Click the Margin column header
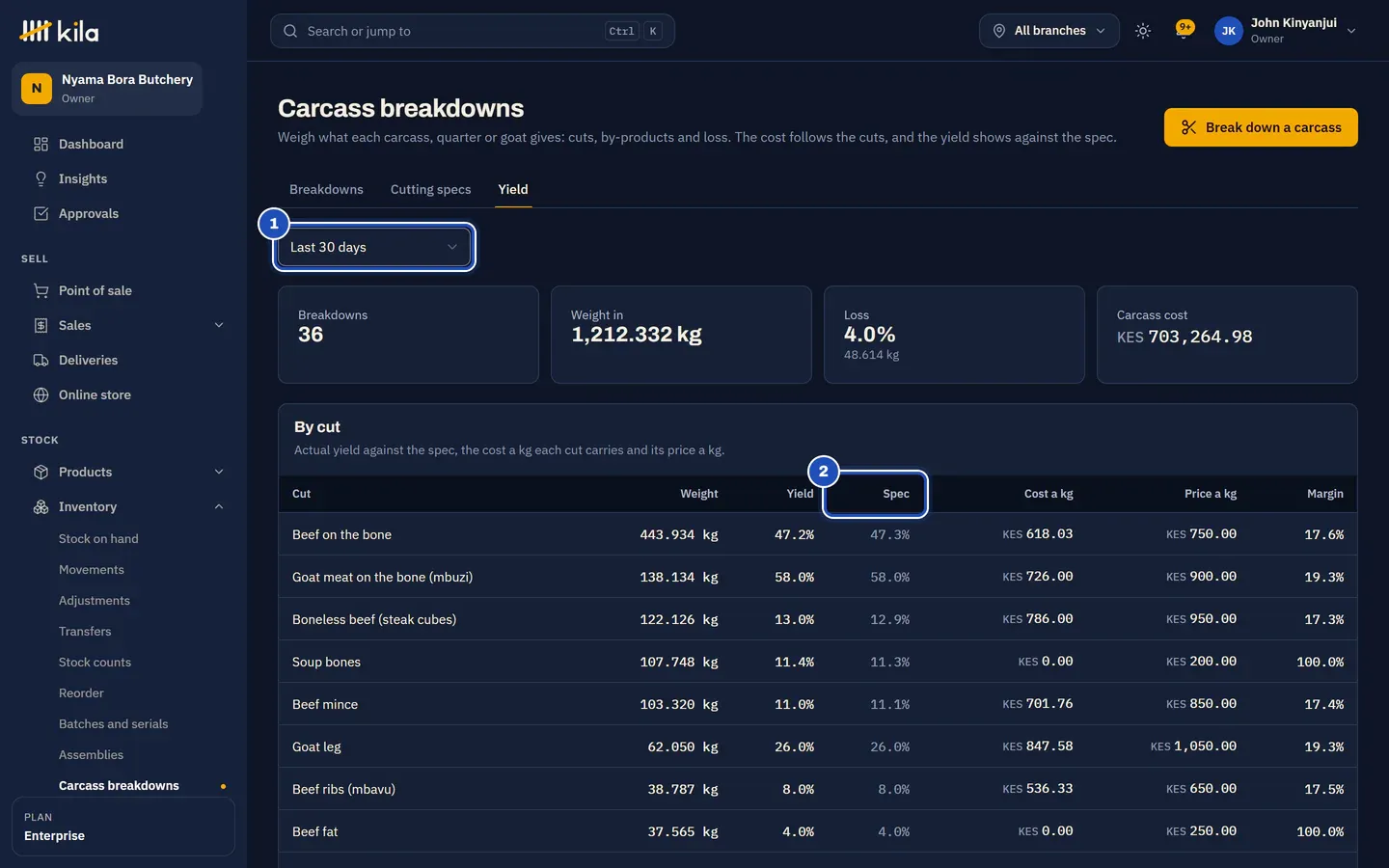The image size is (1389, 868). (x=1325, y=494)
